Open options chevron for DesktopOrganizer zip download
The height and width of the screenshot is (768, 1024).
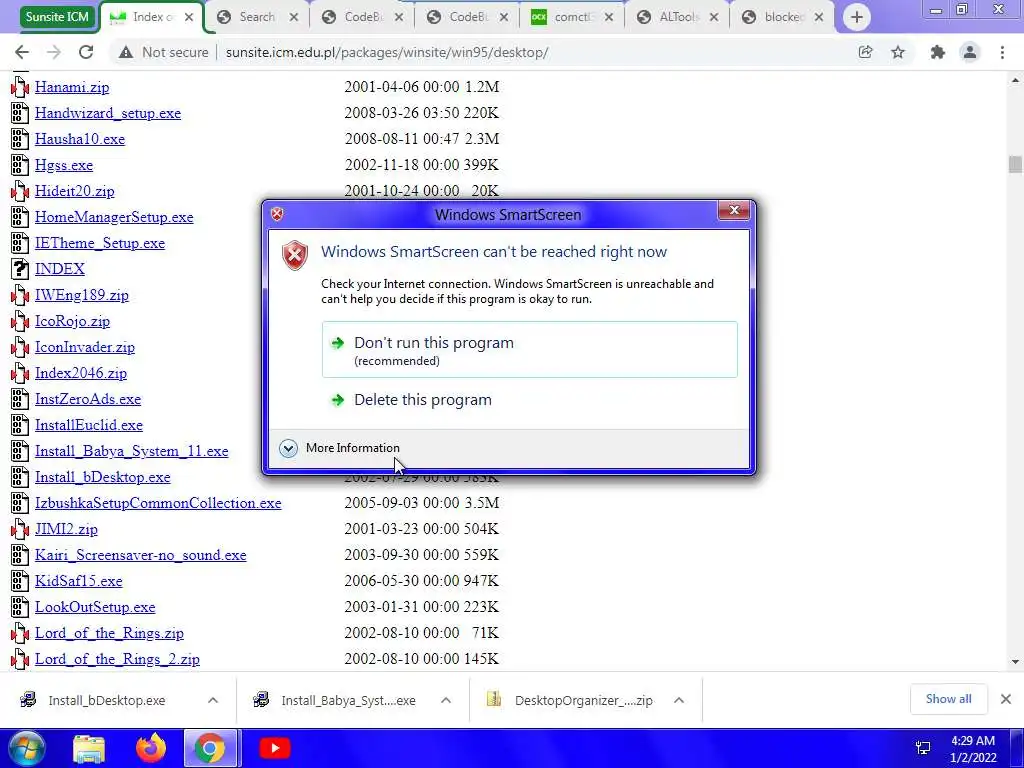tap(679, 700)
